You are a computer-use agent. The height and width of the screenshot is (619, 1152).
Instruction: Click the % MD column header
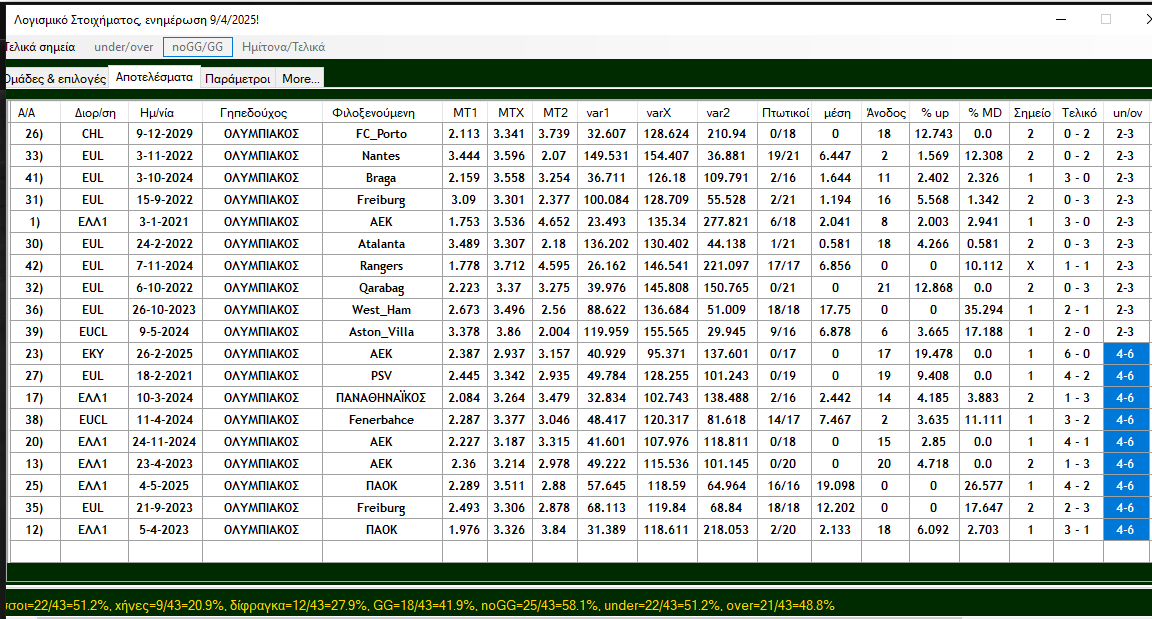(x=984, y=113)
